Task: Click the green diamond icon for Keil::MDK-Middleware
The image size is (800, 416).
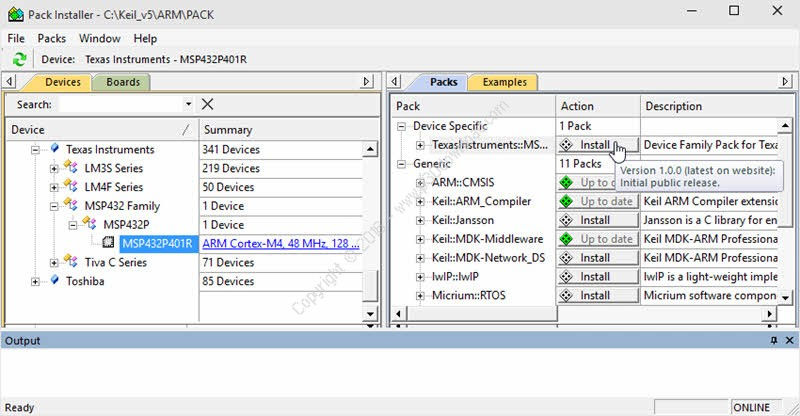Action: [566, 239]
